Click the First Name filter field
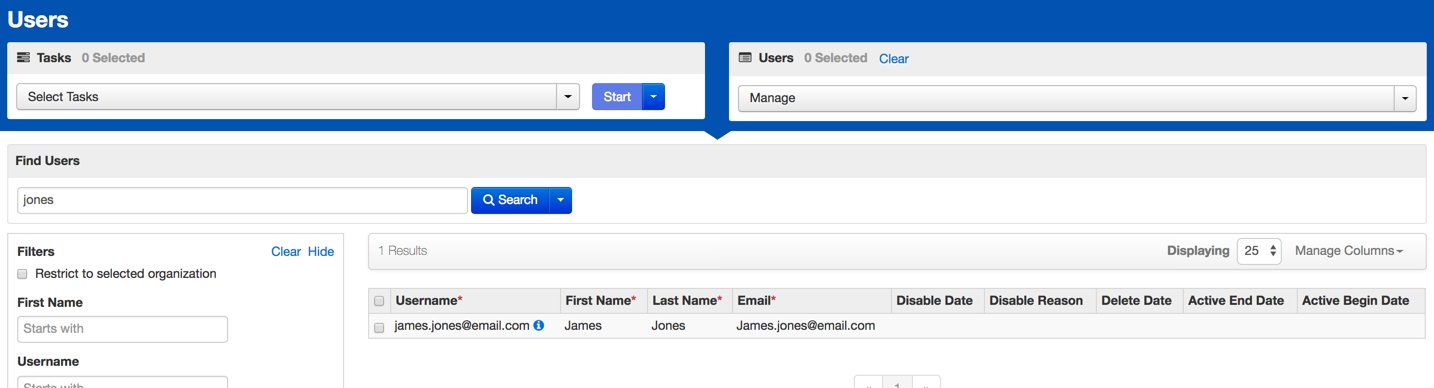This screenshot has width=1434, height=388. (x=122, y=329)
